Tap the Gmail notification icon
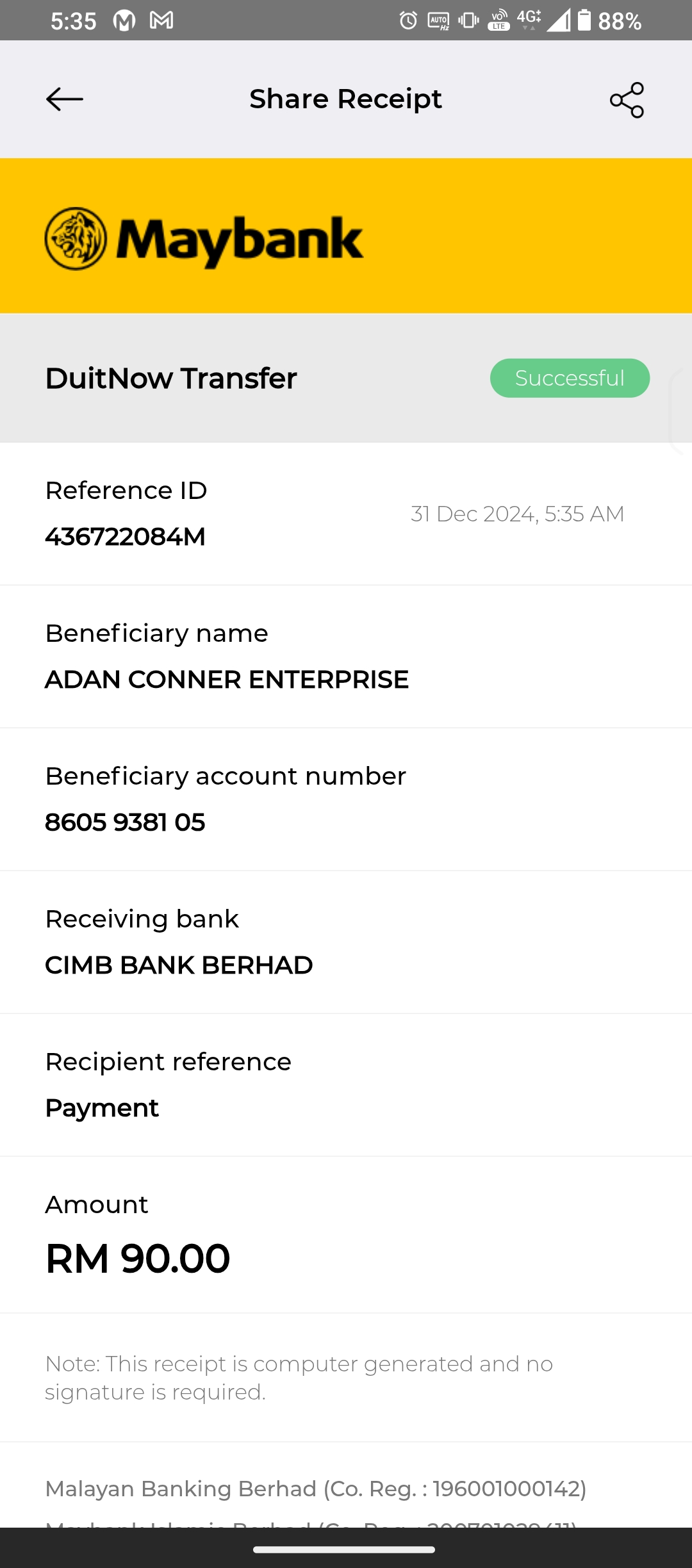692x1568 pixels. (x=161, y=21)
